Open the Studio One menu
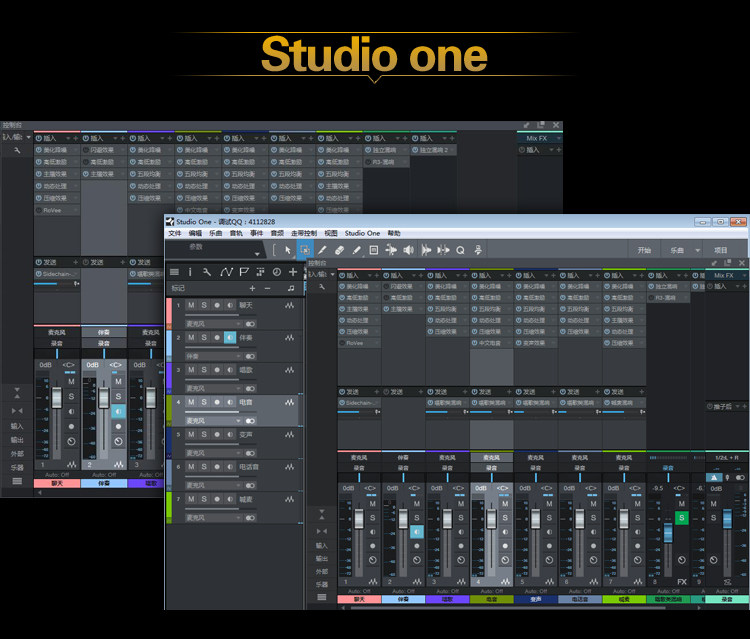Viewport: 750px width, 639px height. pyautogui.click(x=362, y=233)
